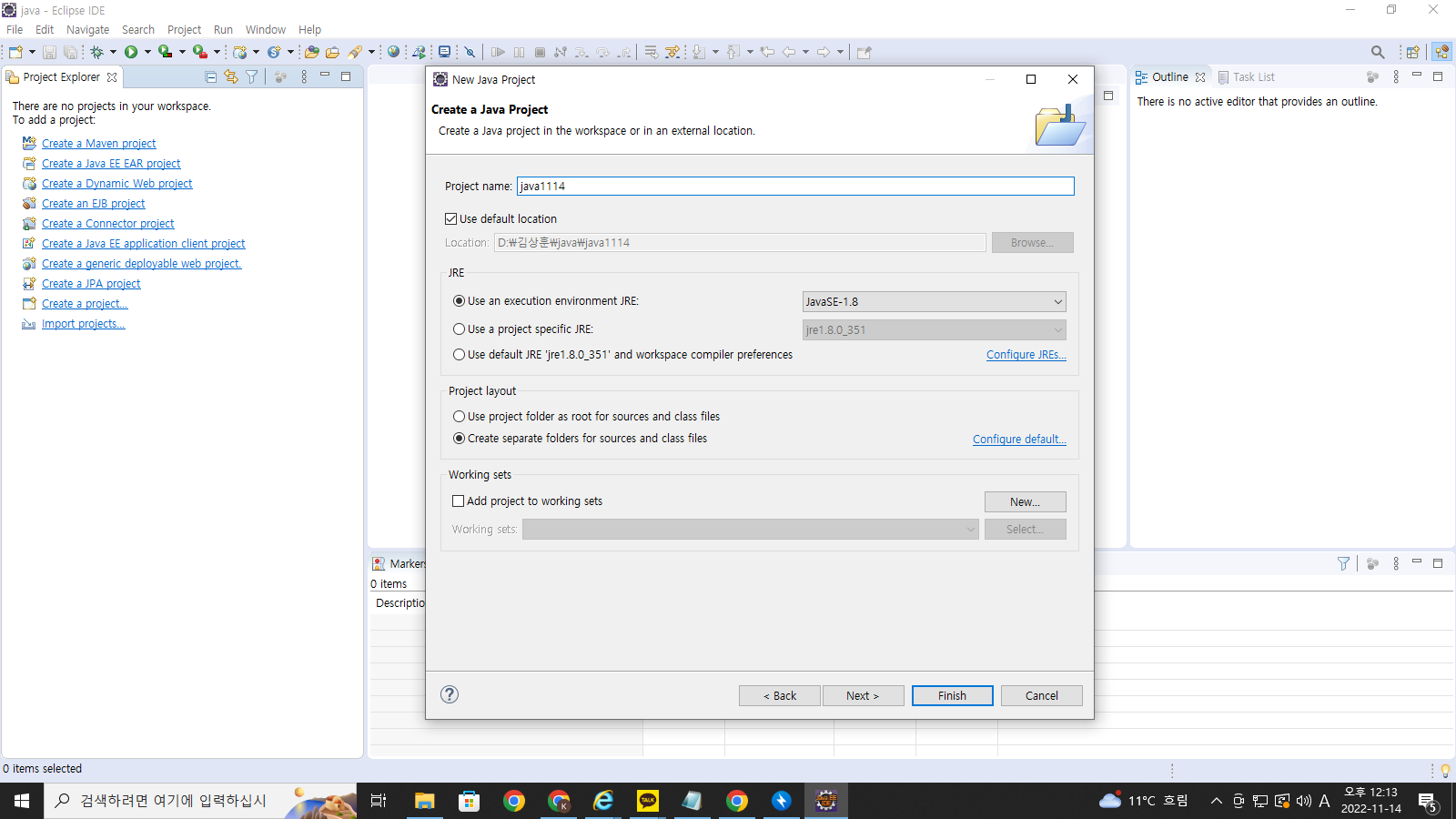Screen dimensions: 1456x819
Task: Open the Coverage dropdown arrow
Action: click(x=182, y=52)
